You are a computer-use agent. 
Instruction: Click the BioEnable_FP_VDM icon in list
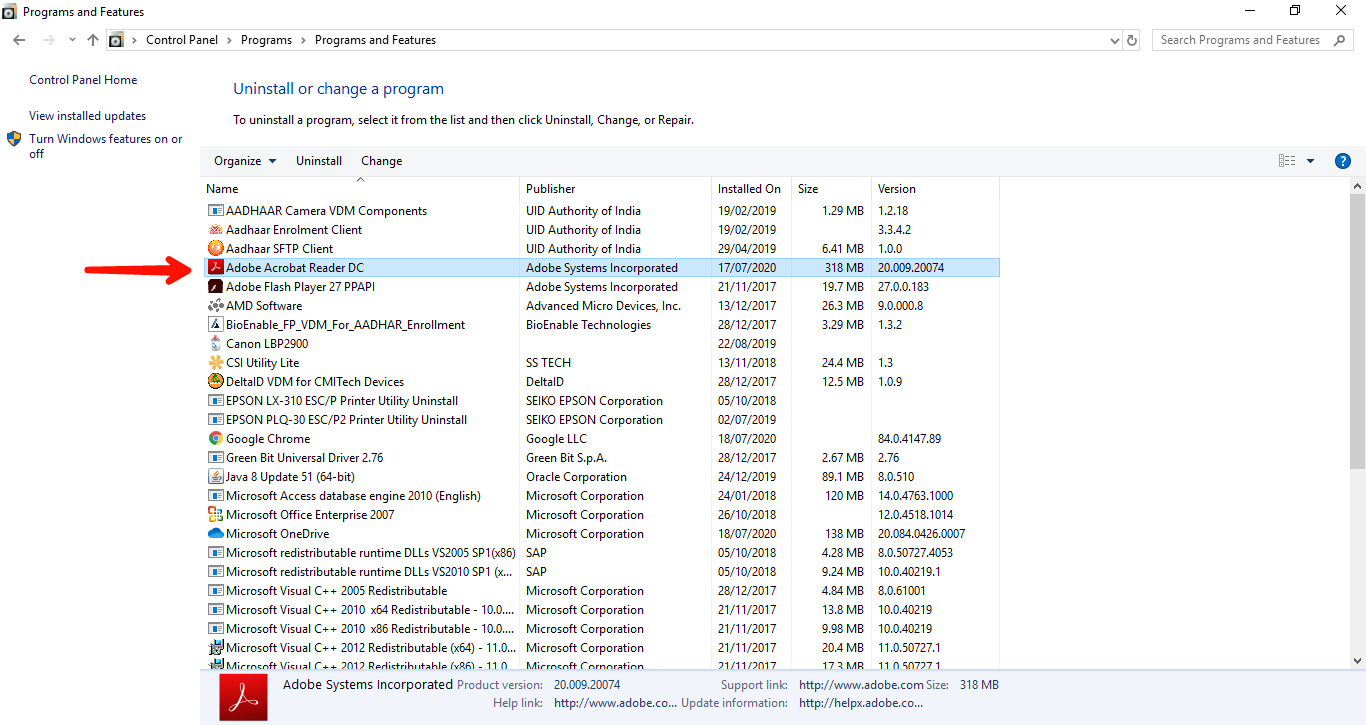click(215, 325)
